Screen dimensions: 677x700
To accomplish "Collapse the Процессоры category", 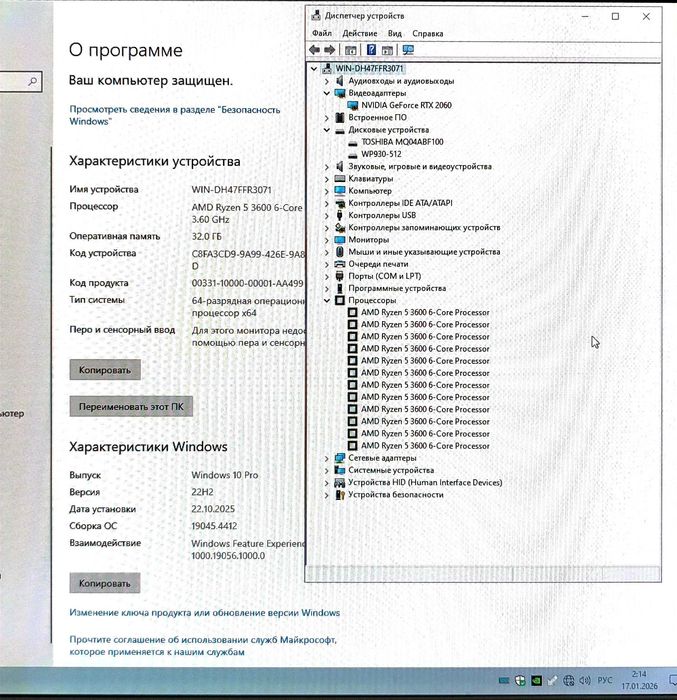I will point(327,300).
